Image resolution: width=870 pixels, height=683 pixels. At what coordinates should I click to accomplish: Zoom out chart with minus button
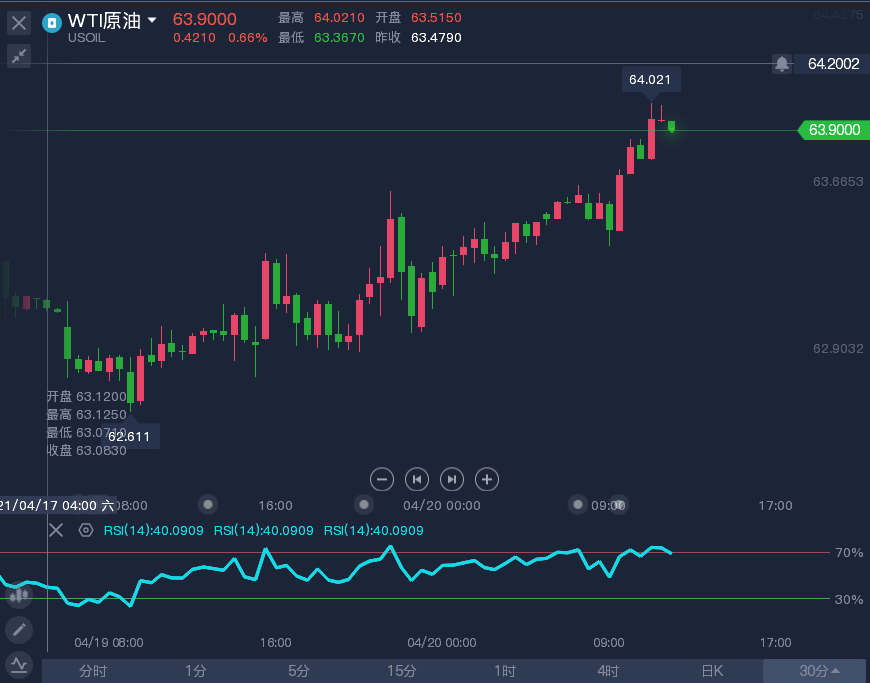[382, 479]
